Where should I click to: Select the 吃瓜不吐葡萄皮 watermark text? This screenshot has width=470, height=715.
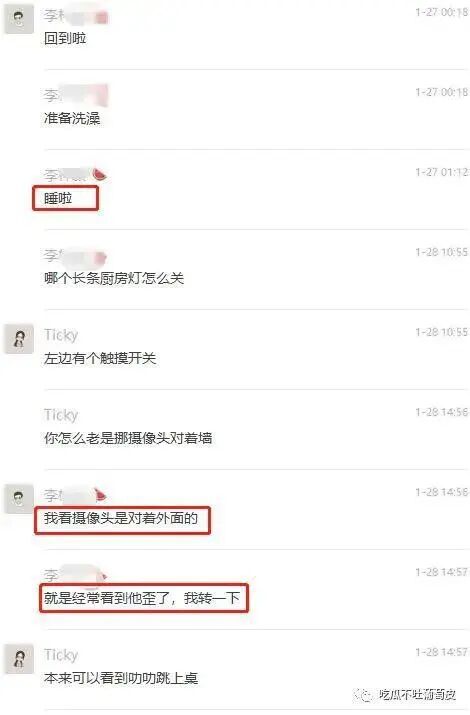tap(418, 694)
